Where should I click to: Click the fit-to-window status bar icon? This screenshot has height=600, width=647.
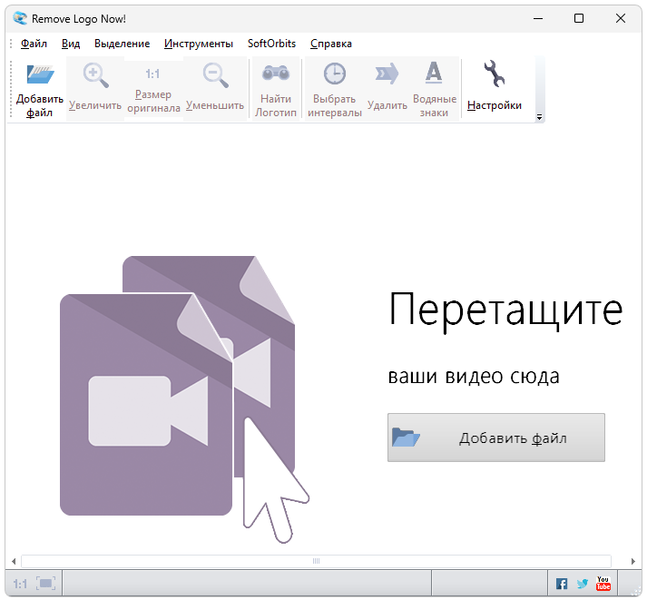pyautogui.click(x=46, y=583)
